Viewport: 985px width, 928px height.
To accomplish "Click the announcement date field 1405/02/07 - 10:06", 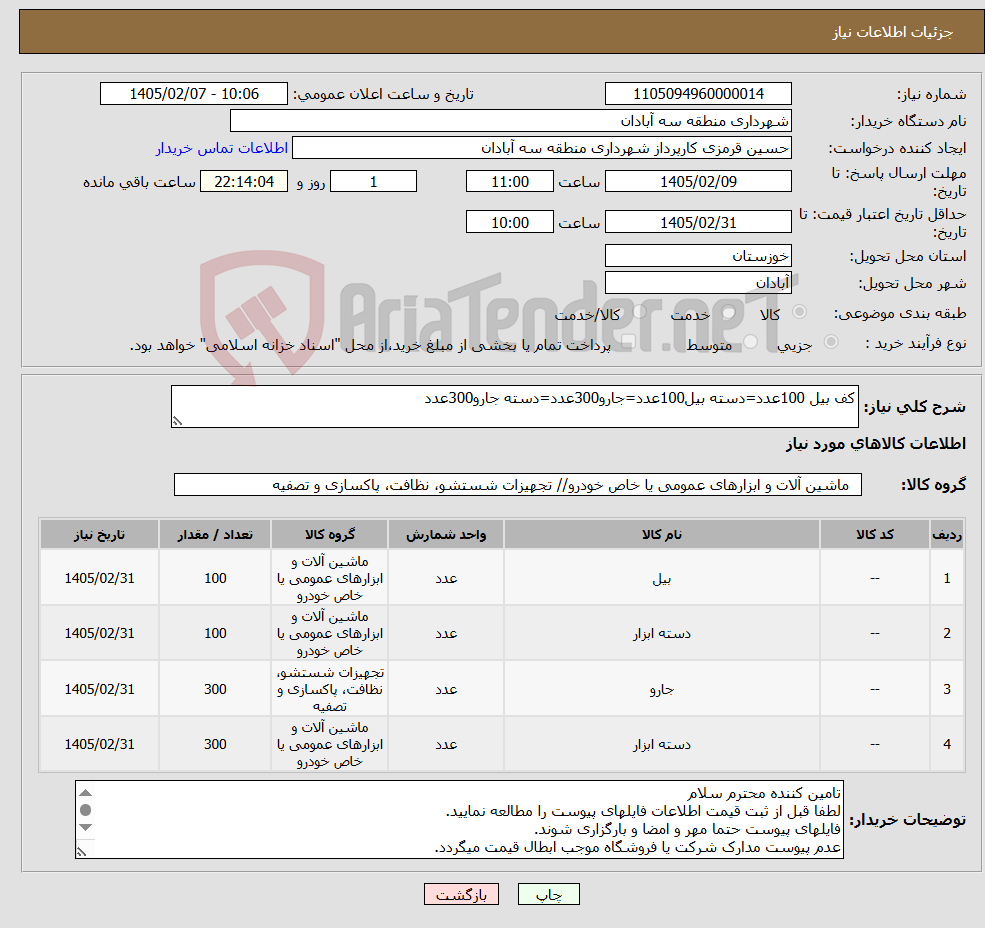I will 193,94.
